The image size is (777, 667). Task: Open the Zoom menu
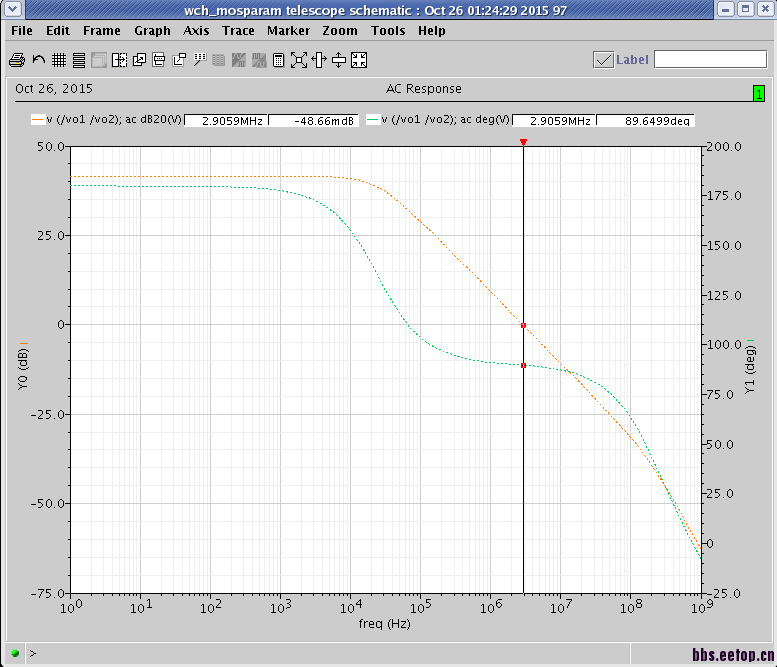[340, 31]
